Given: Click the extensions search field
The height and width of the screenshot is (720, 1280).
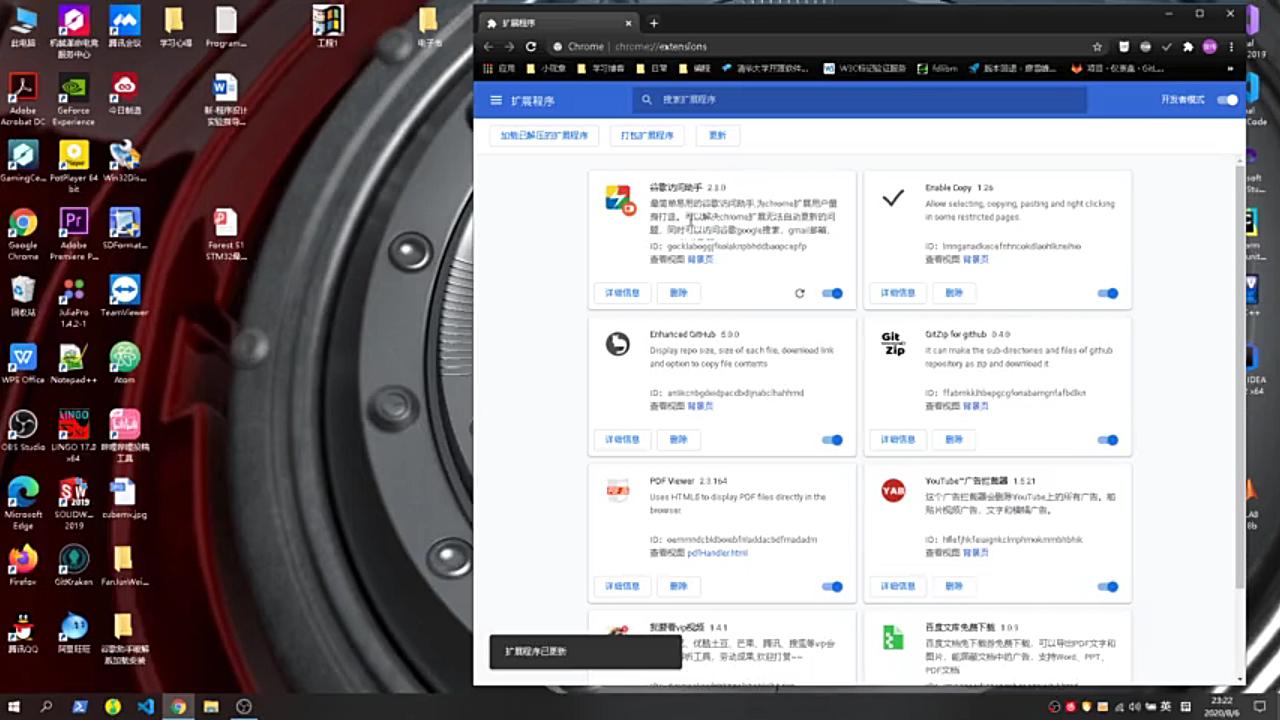Looking at the screenshot, I should pyautogui.click(x=860, y=100).
